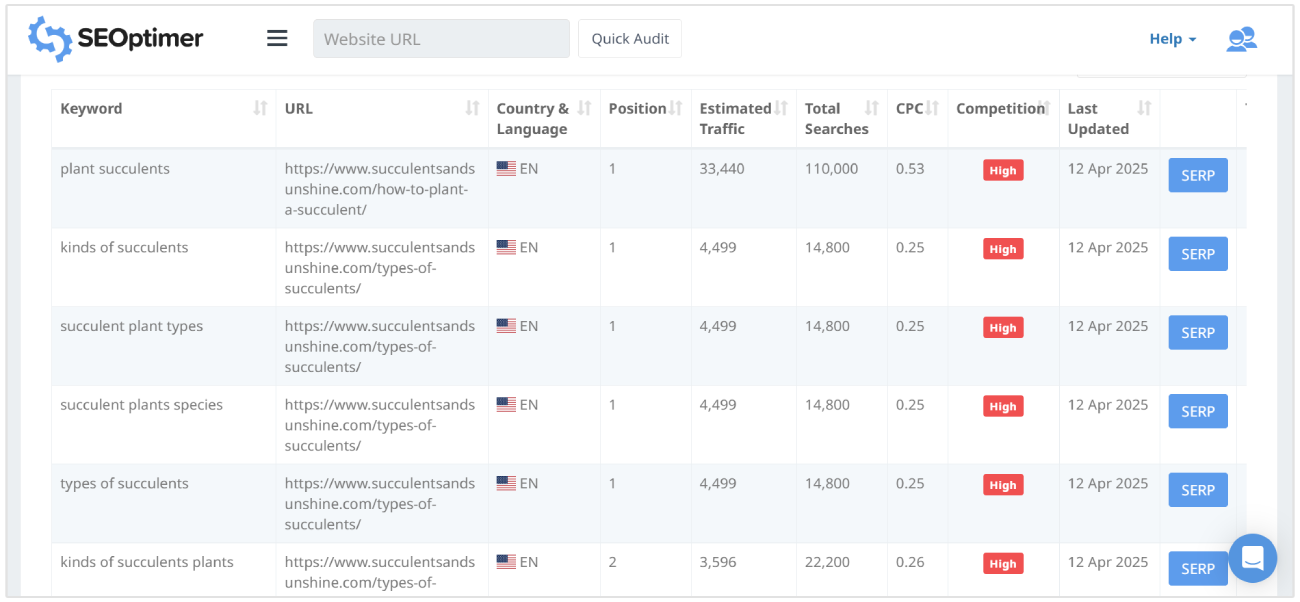1300x602 pixels.
Task: Click the Website URL input field
Action: click(441, 38)
